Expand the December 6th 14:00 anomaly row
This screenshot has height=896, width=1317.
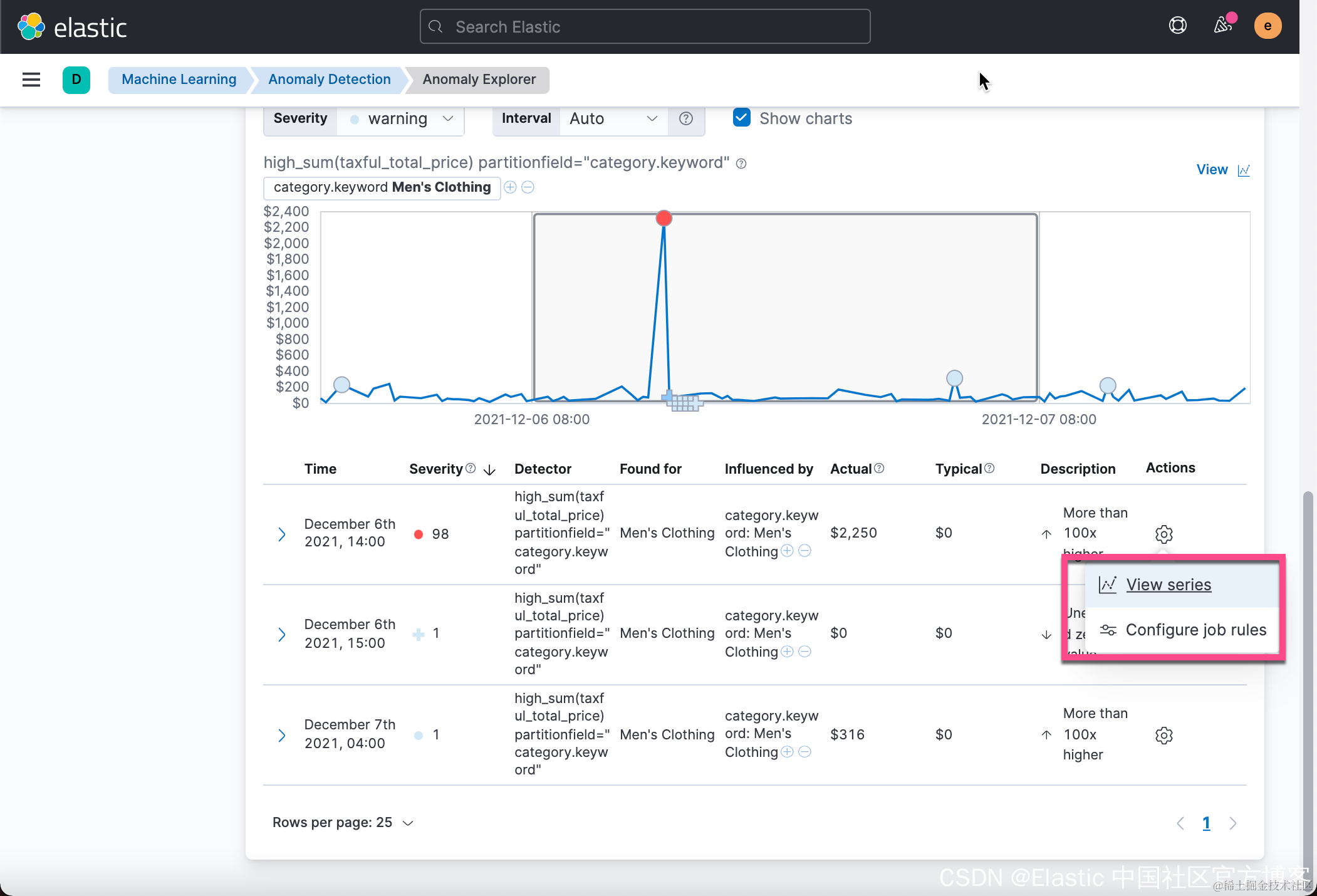(x=282, y=534)
